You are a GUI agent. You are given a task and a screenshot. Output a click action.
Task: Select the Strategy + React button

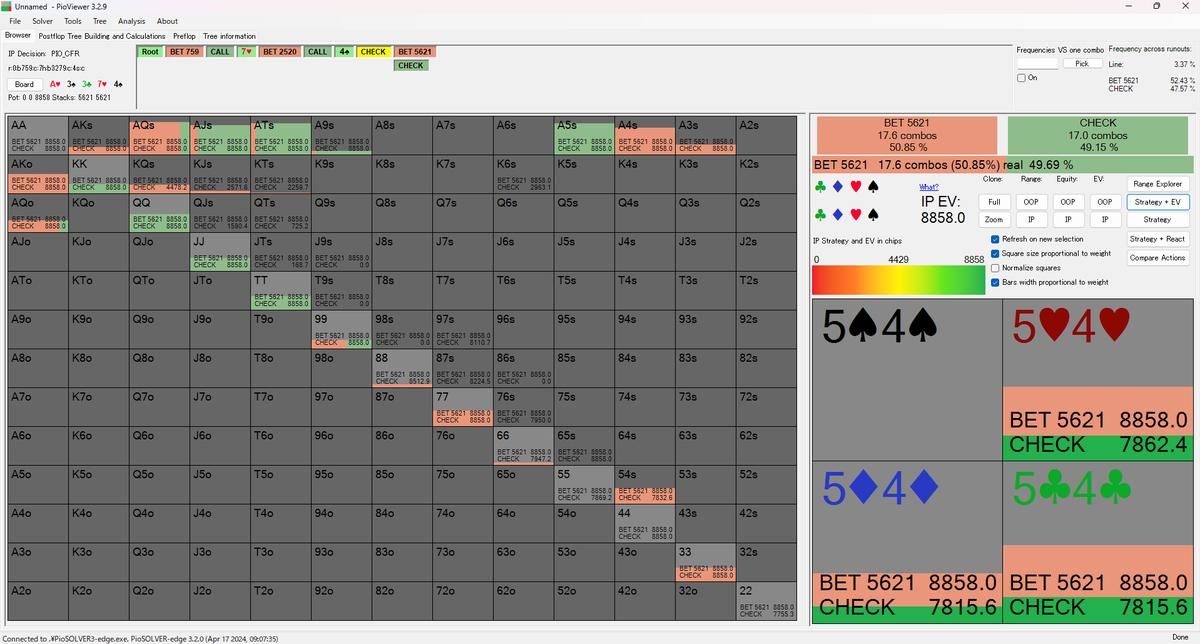click(1157, 239)
